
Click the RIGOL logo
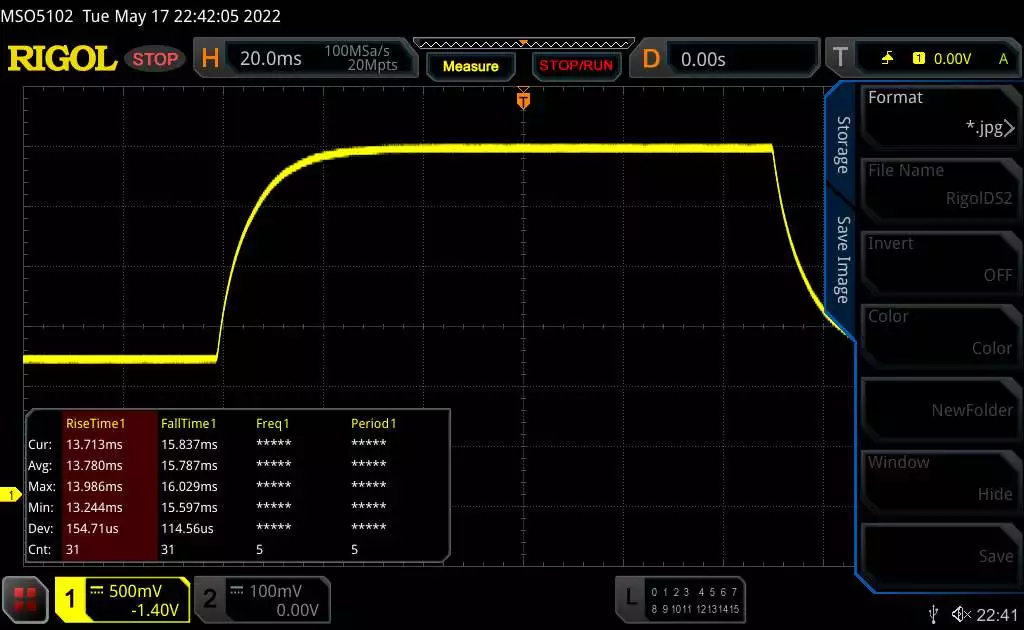tap(62, 59)
